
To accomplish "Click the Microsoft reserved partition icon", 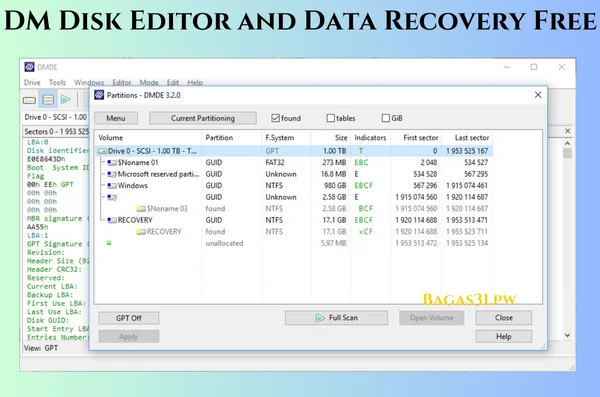I will point(112,174).
